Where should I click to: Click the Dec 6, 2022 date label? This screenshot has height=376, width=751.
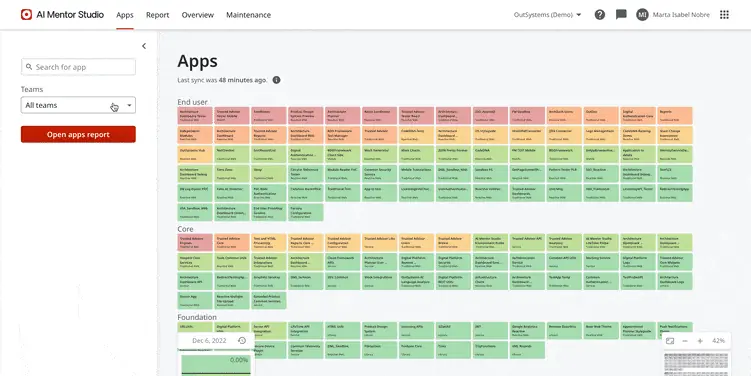[209, 341]
